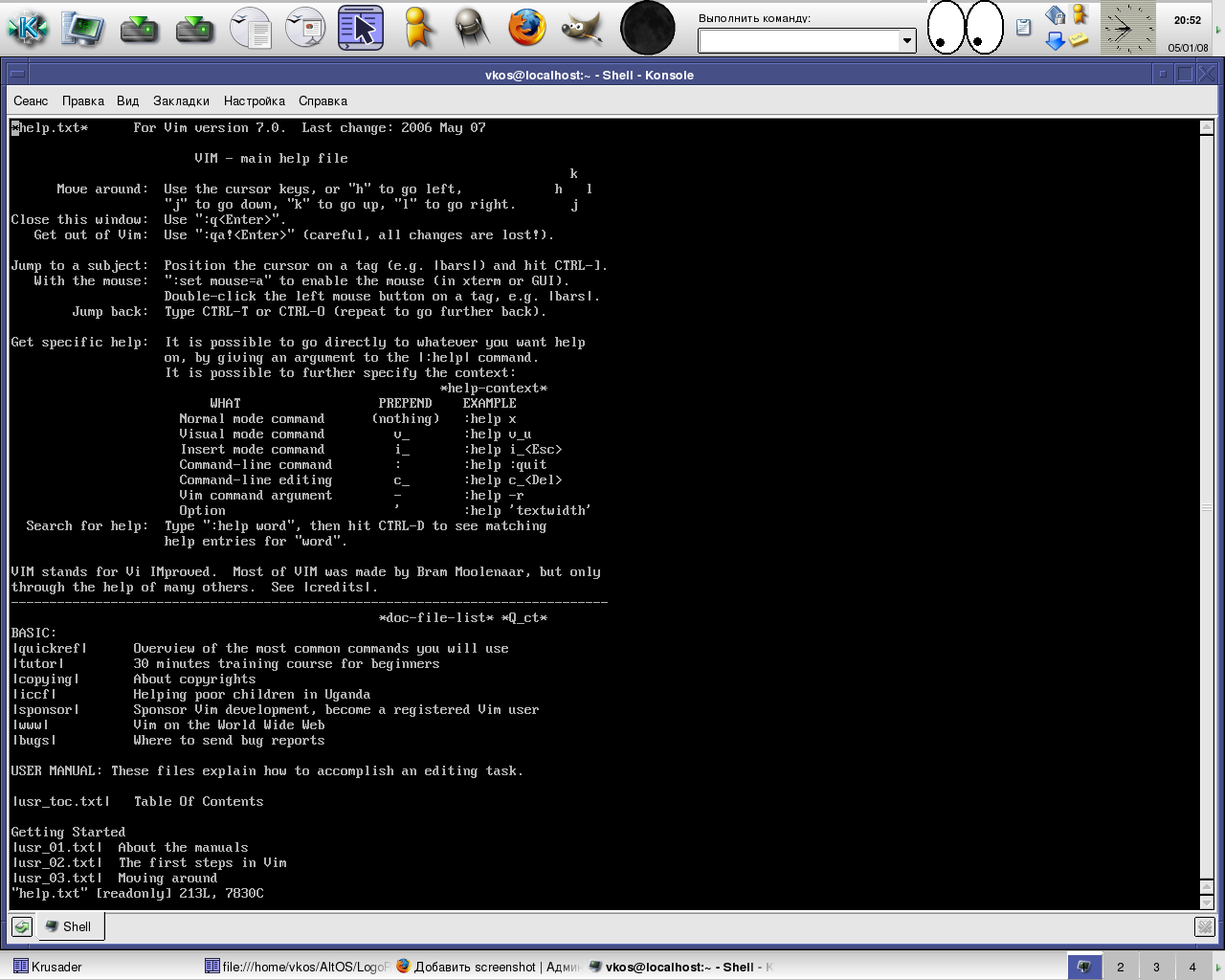1225x980 pixels.
Task: Expand the run command history dropdown
Action: [907, 40]
